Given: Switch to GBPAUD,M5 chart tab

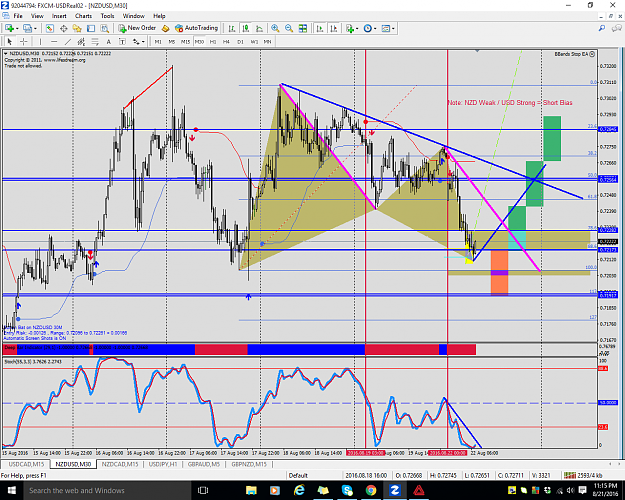Looking at the screenshot, I should (x=204, y=464).
